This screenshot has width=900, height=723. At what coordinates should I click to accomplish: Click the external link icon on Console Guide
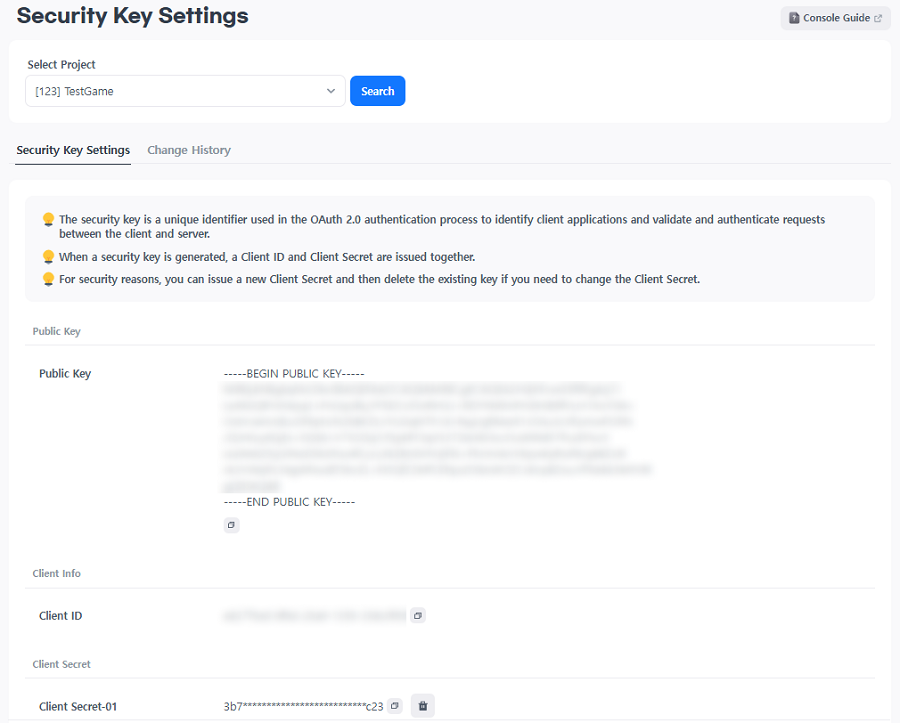878,18
